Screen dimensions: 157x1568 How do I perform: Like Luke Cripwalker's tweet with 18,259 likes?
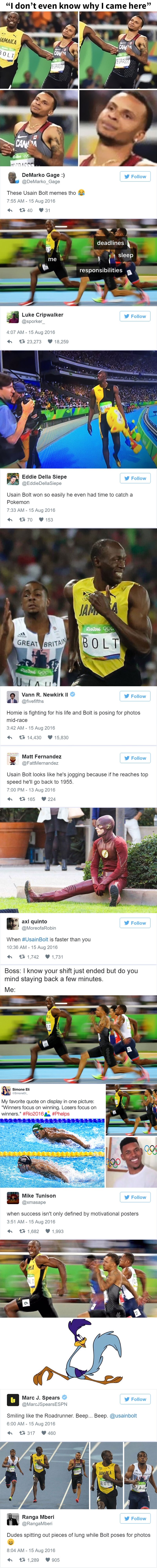point(50,341)
